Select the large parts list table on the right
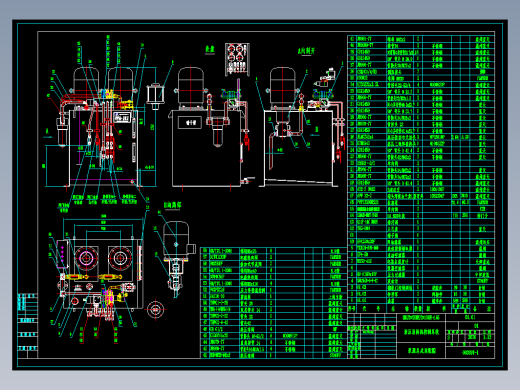The image size is (520, 390). pyautogui.click(x=421, y=174)
